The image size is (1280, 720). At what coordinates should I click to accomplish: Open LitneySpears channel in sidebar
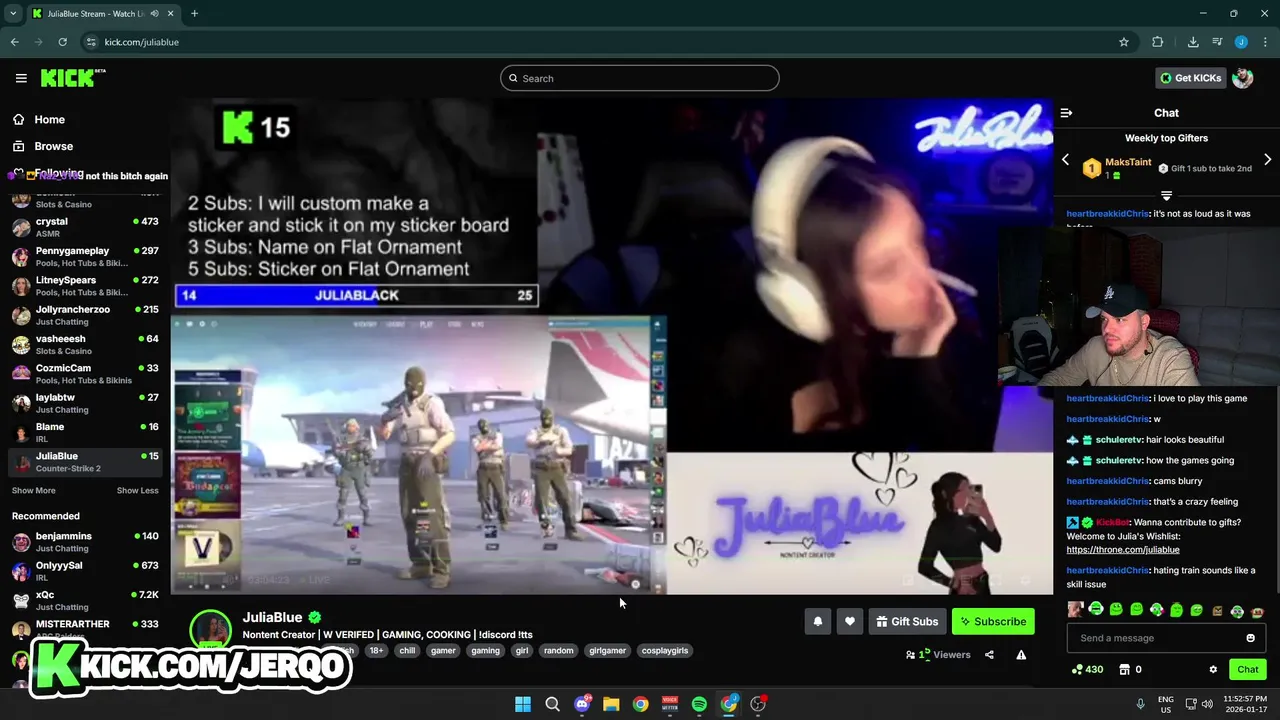click(x=85, y=286)
